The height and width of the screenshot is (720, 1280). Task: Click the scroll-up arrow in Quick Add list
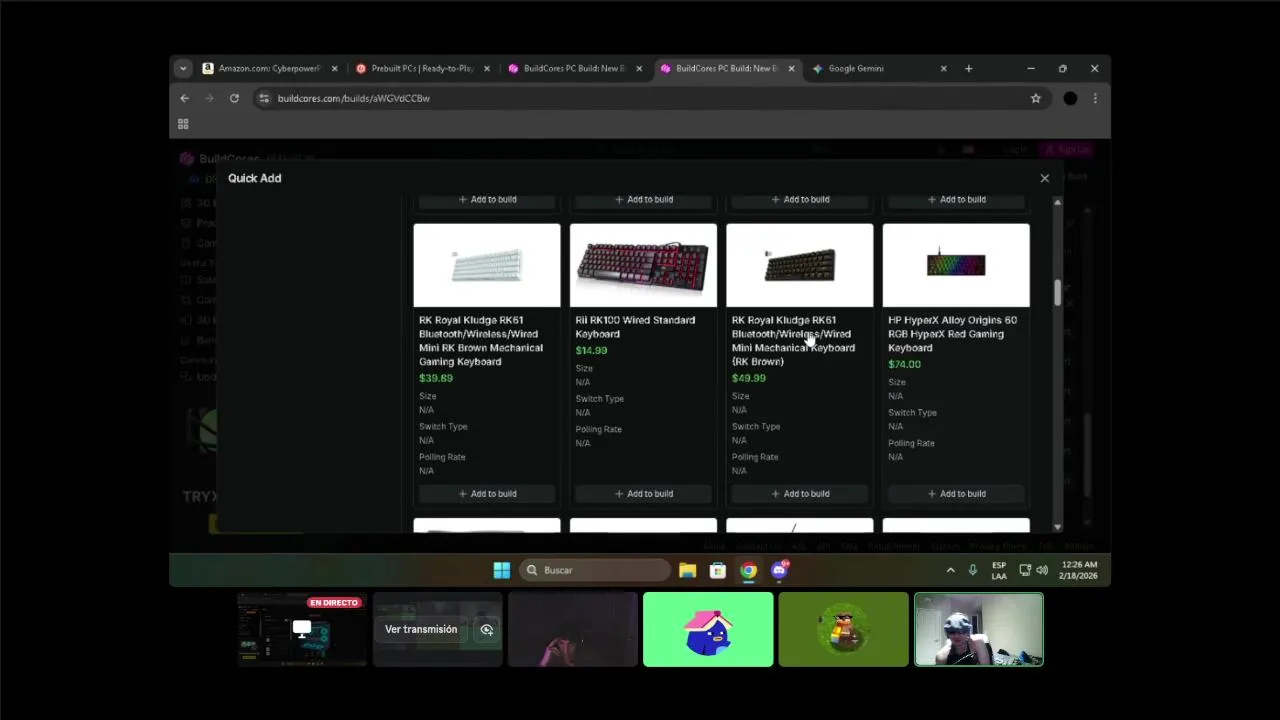tap(1057, 203)
